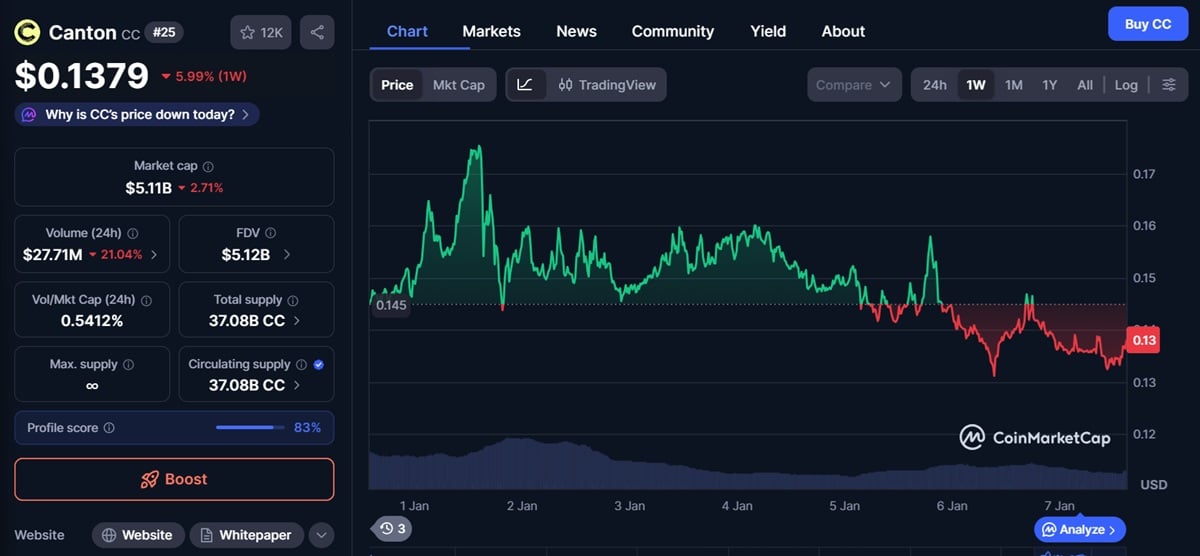Toggle Log scale on chart
The width and height of the screenshot is (1200, 556).
[1126, 85]
